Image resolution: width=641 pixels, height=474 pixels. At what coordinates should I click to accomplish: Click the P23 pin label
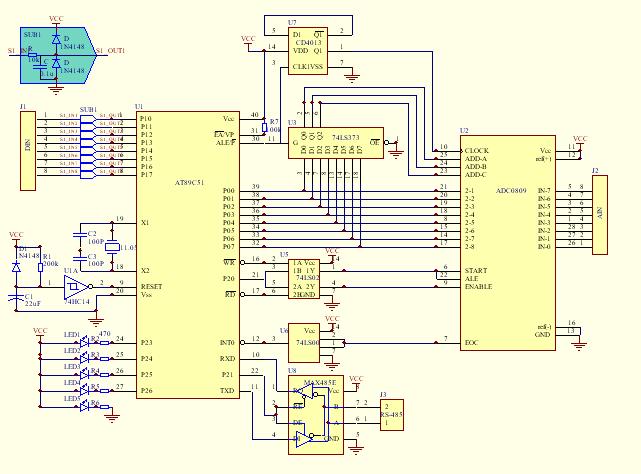(x=146, y=343)
